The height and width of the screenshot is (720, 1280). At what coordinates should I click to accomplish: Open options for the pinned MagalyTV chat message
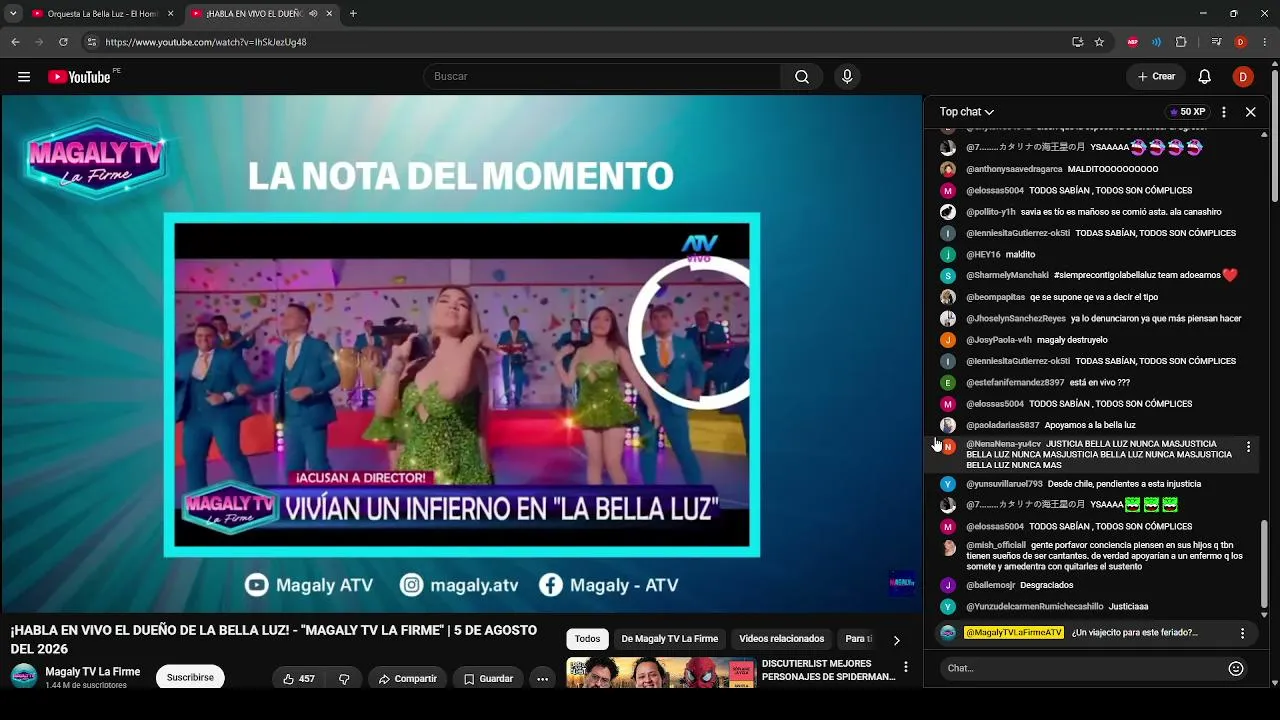[1242, 633]
